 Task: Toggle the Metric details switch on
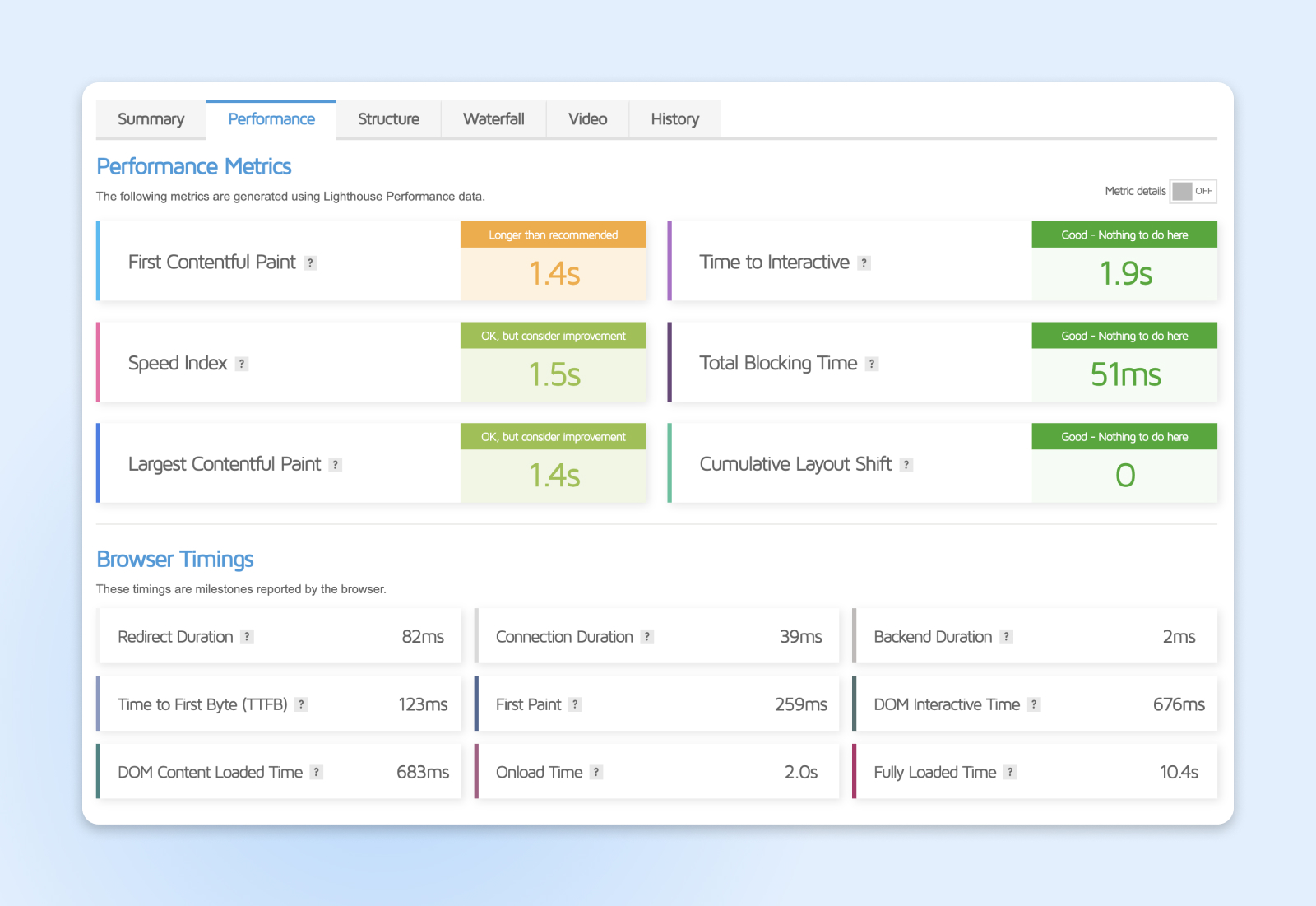click(x=1193, y=191)
